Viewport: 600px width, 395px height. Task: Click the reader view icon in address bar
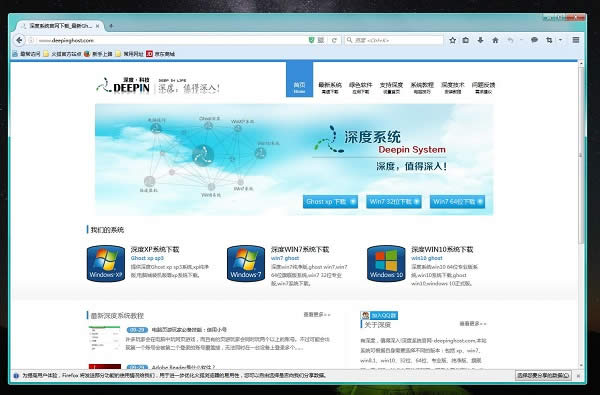[x=321, y=40]
